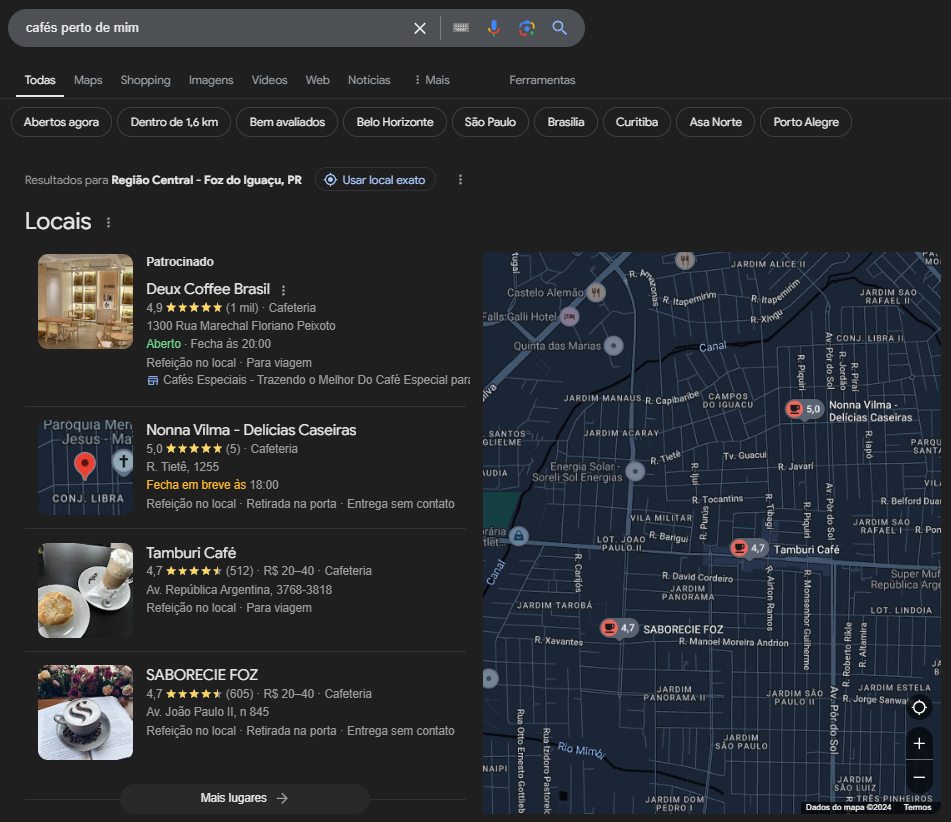The width and height of the screenshot is (951, 822).
Task: Switch to the Shopping tab
Action: pos(146,80)
